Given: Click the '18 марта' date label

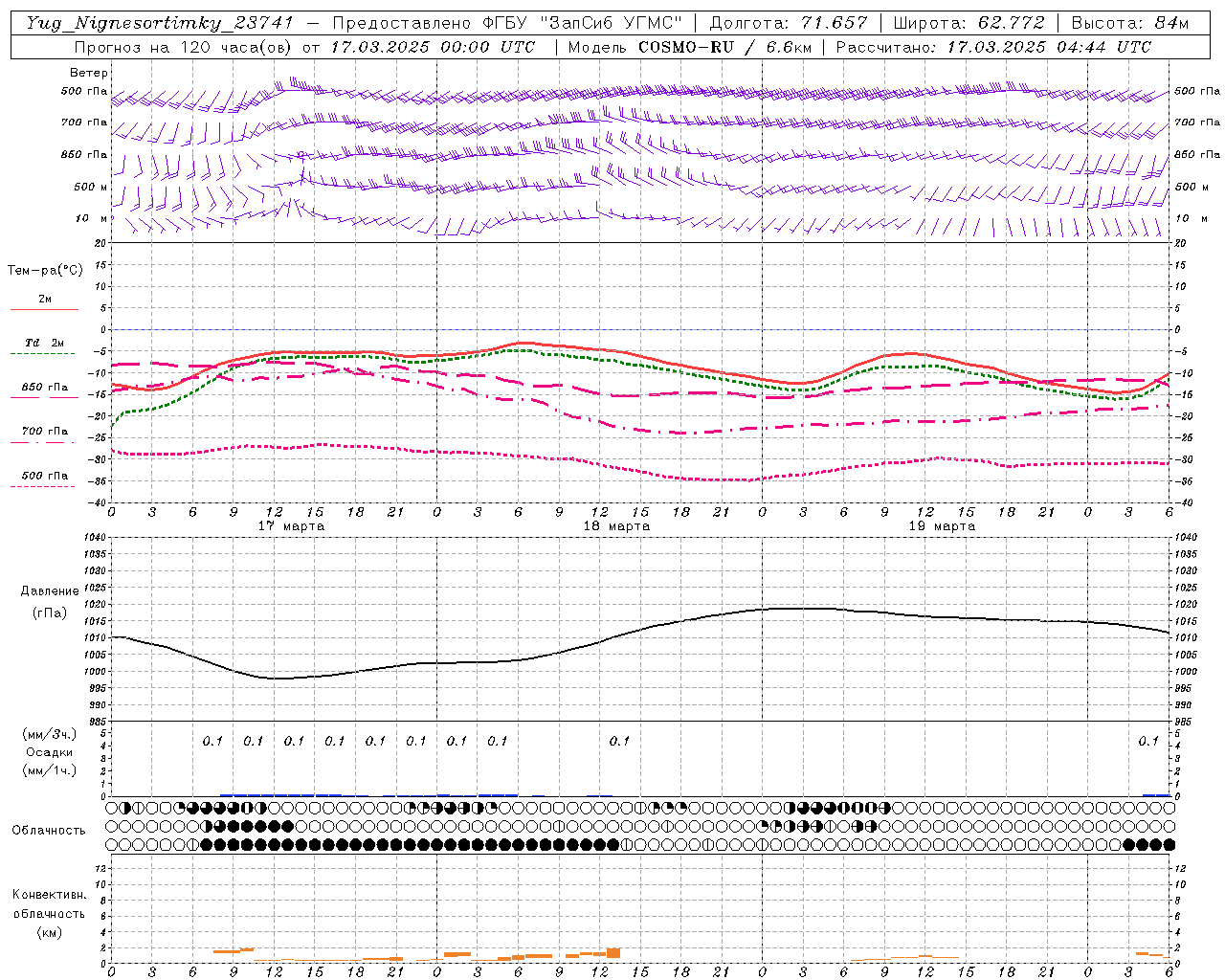Looking at the screenshot, I should pyautogui.click(x=616, y=526).
